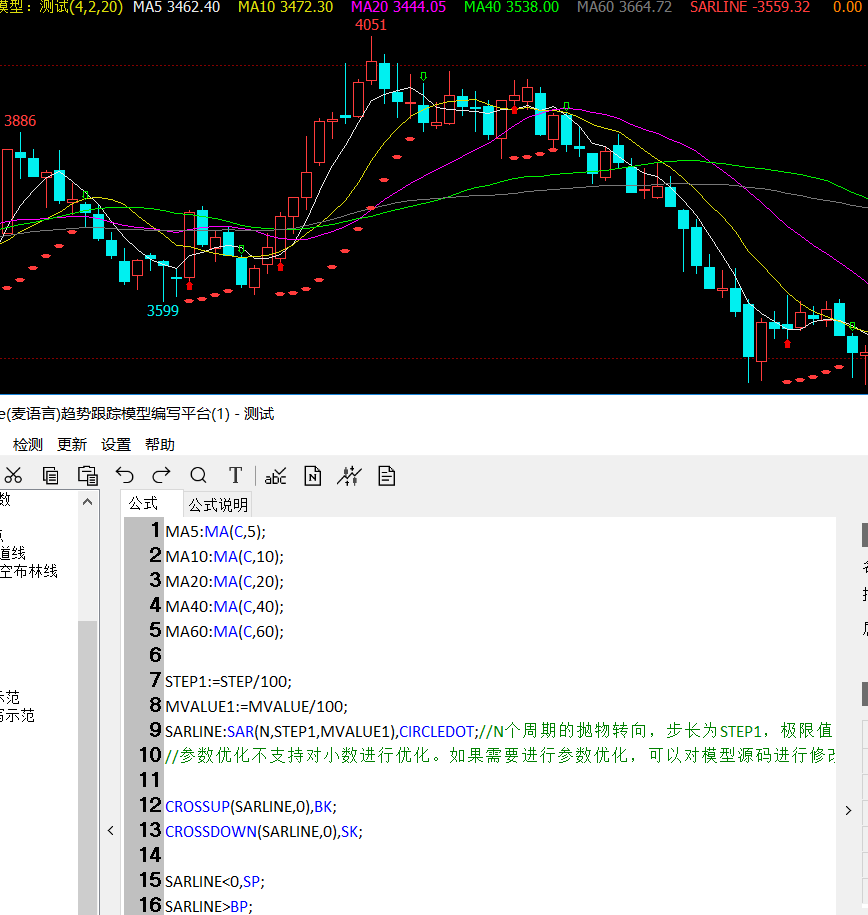
Task: Click the N document icon
Action: [x=313, y=476]
